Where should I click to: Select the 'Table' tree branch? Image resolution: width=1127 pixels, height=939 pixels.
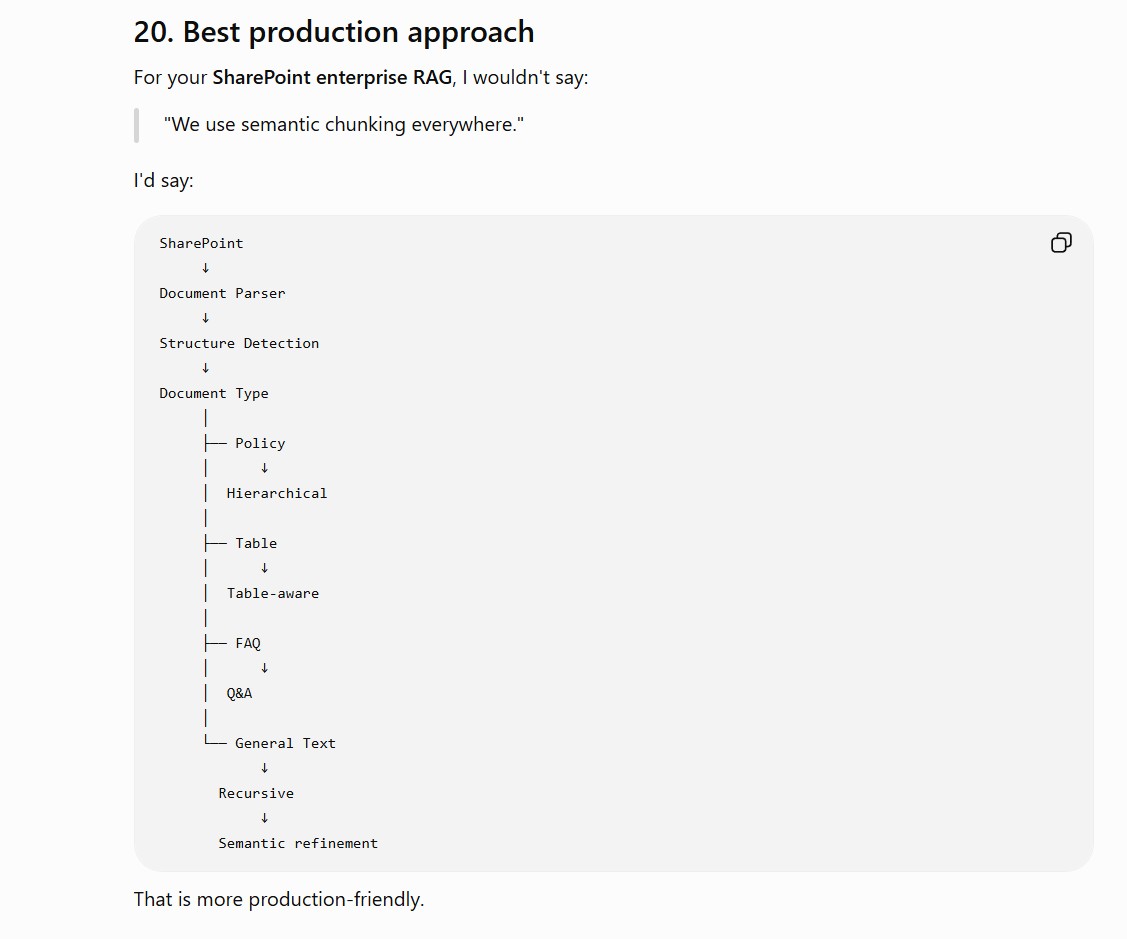pos(256,544)
